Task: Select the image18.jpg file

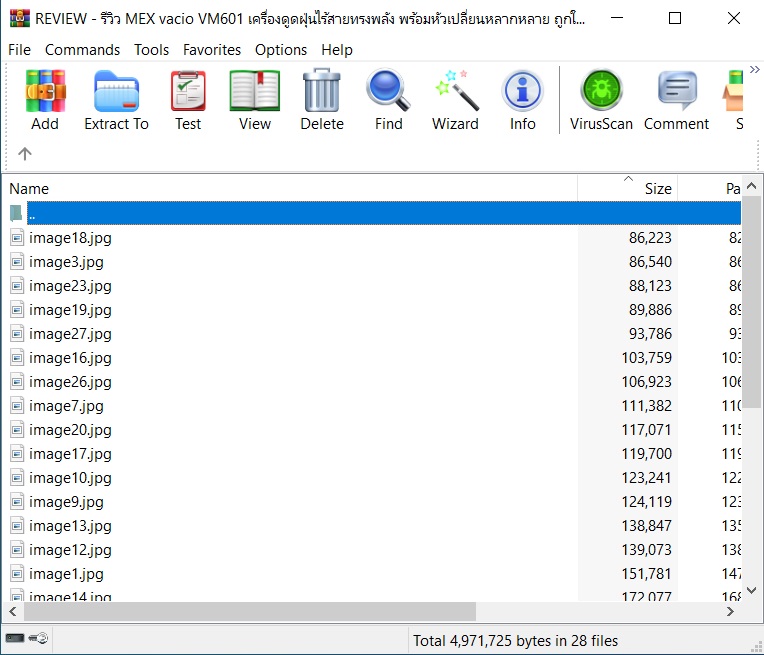Action: coord(70,238)
